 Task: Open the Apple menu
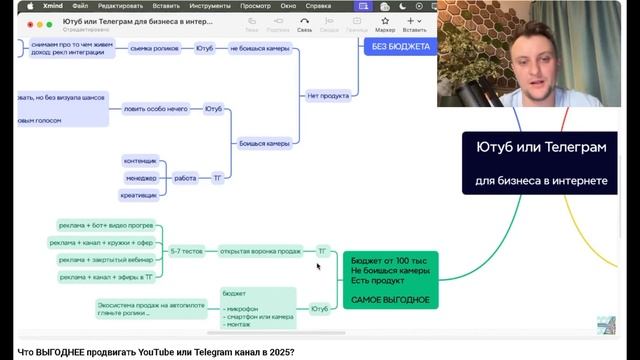[x=30, y=6]
